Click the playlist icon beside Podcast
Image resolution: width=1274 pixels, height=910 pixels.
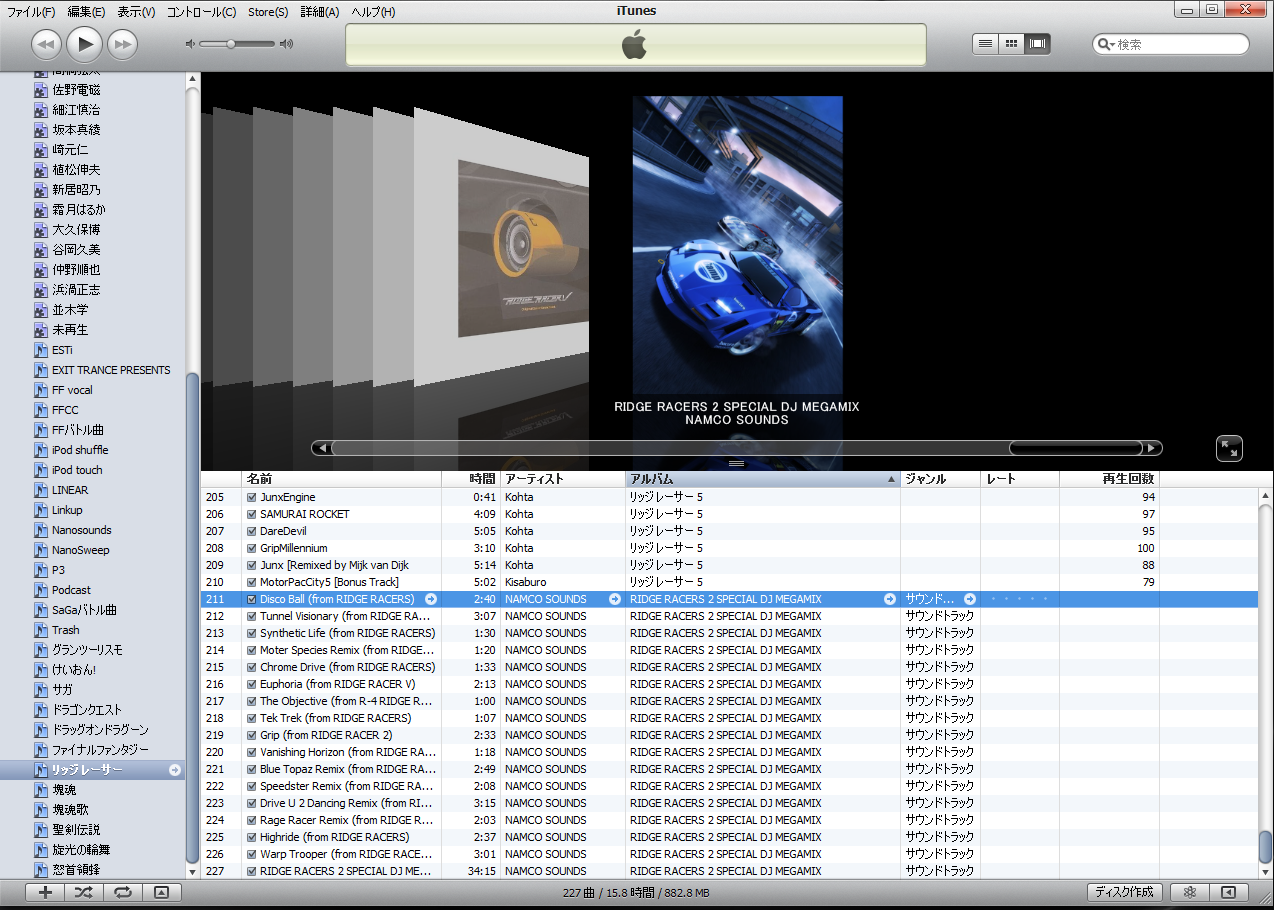[41, 590]
